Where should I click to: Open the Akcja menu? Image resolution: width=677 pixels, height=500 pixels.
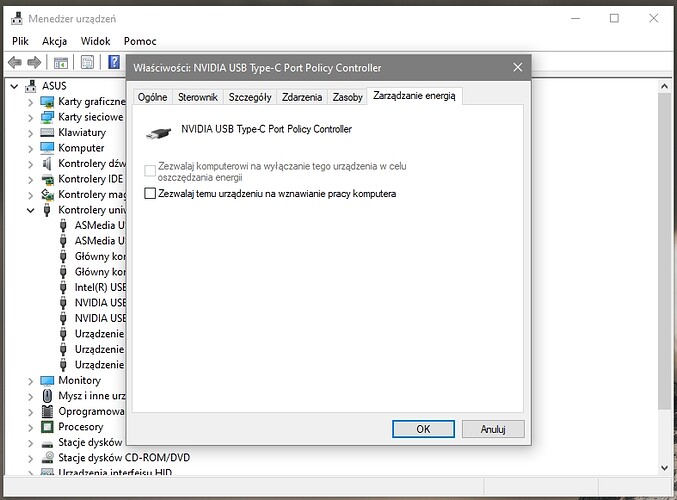tap(54, 41)
